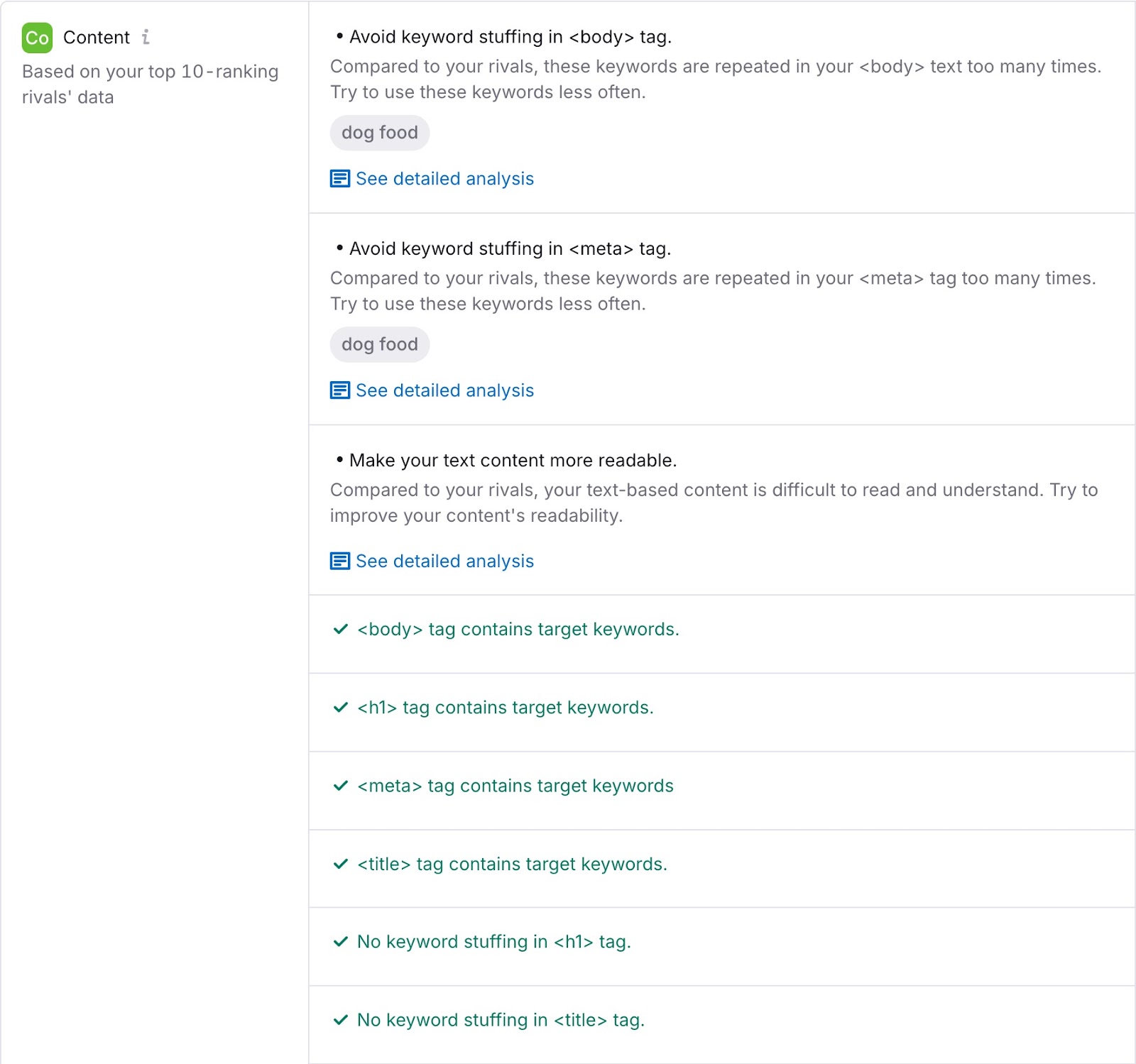Click the checkmark icon for h1 target keywords
The image size is (1136, 1064).
(339, 707)
